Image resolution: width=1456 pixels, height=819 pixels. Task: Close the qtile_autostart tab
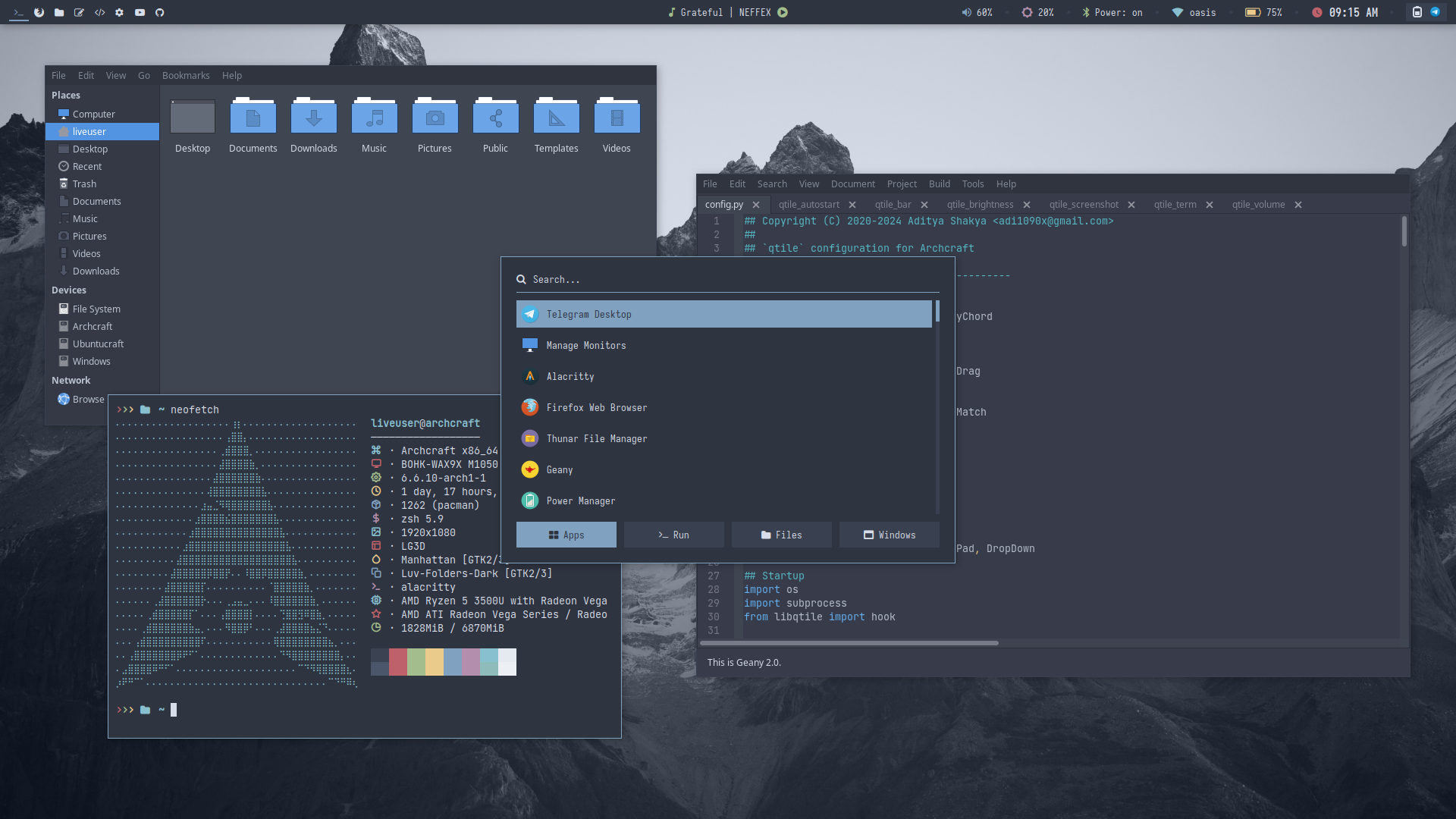(x=852, y=205)
